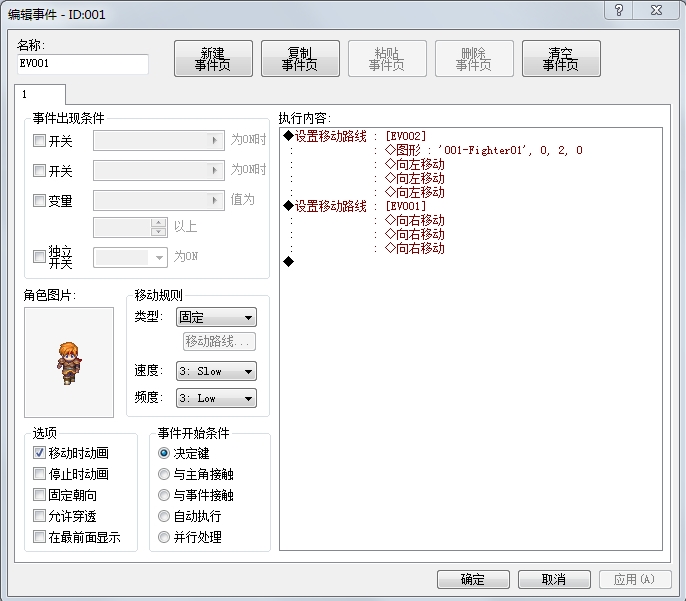686x601 pixels.
Task: Click 清空事件页 button
Action: click(x=561, y=59)
